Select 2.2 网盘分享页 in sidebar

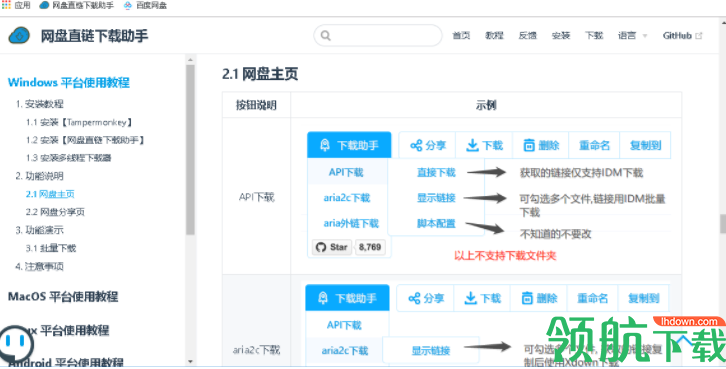click(55, 212)
